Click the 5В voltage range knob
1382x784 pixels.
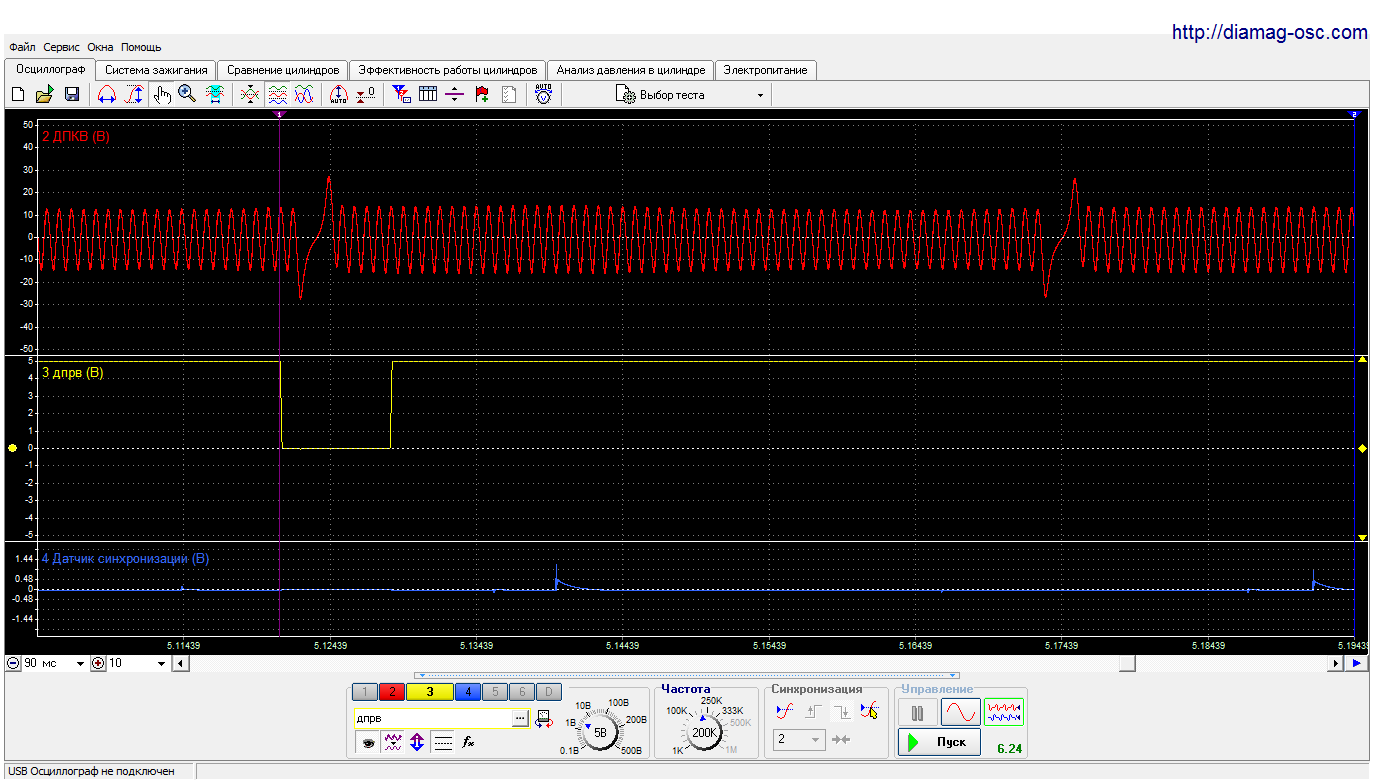pyautogui.click(x=600, y=732)
